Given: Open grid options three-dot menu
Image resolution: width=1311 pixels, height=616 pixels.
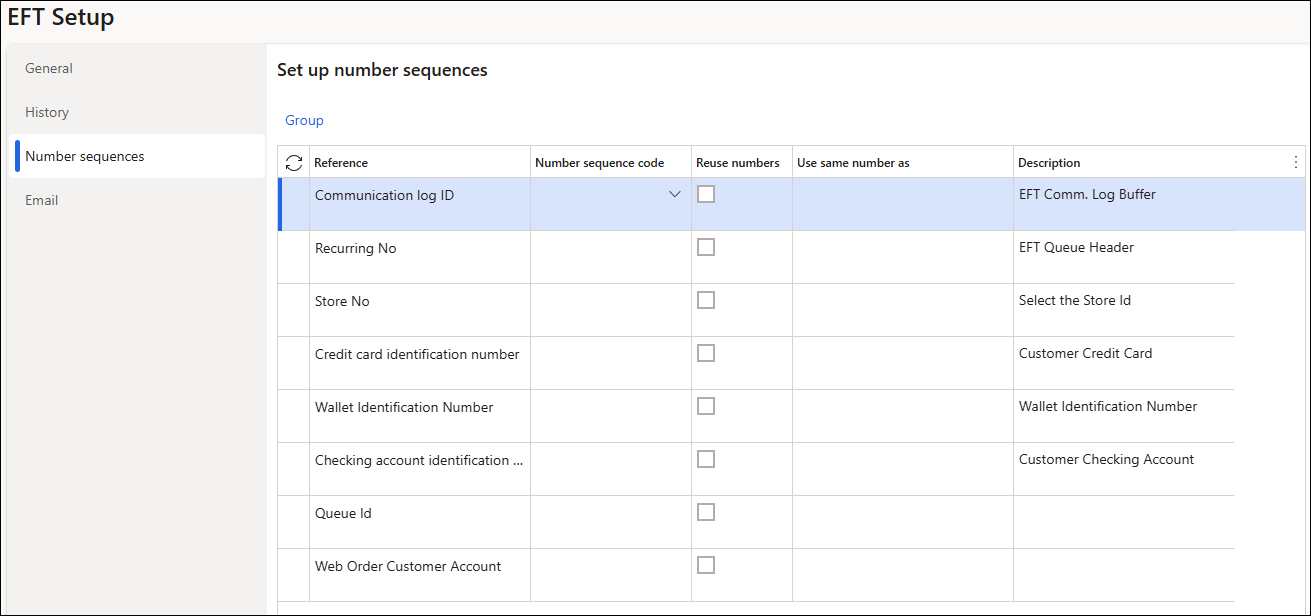Looking at the screenshot, I should [x=1296, y=162].
